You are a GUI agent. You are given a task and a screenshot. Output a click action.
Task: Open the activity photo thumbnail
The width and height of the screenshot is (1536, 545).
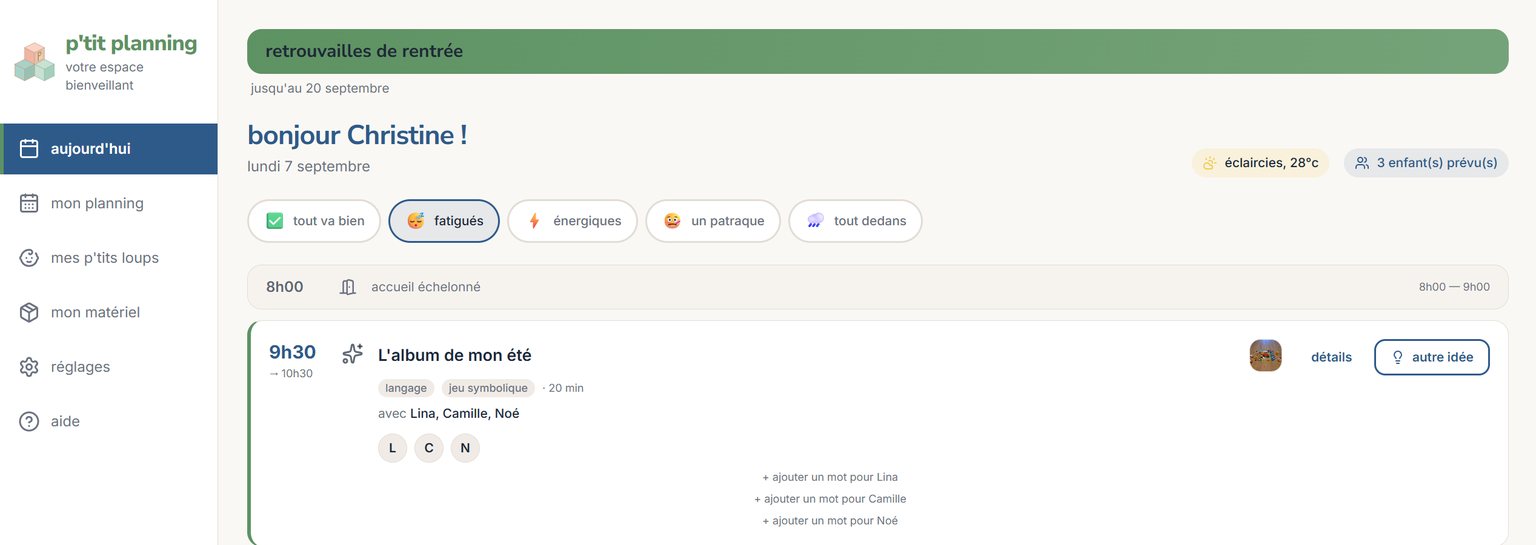pos(1266,356)
